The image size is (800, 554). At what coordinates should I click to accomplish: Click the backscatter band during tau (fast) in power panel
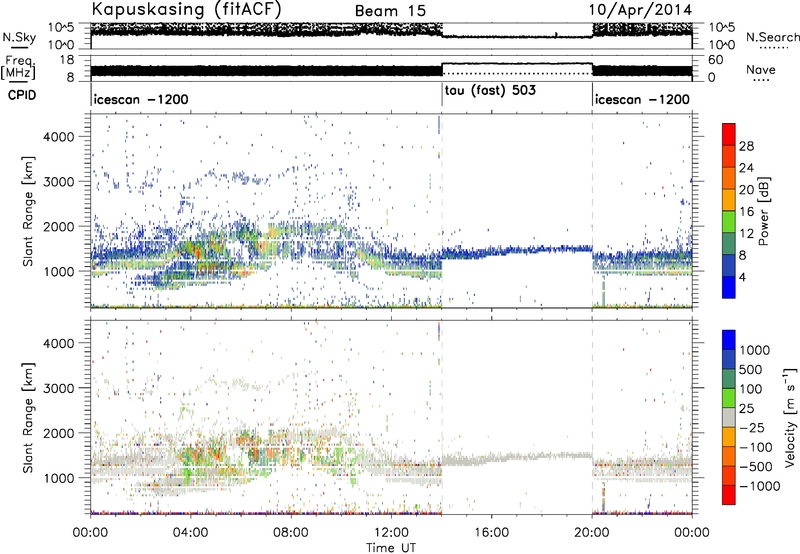click(x=517, y=250)
